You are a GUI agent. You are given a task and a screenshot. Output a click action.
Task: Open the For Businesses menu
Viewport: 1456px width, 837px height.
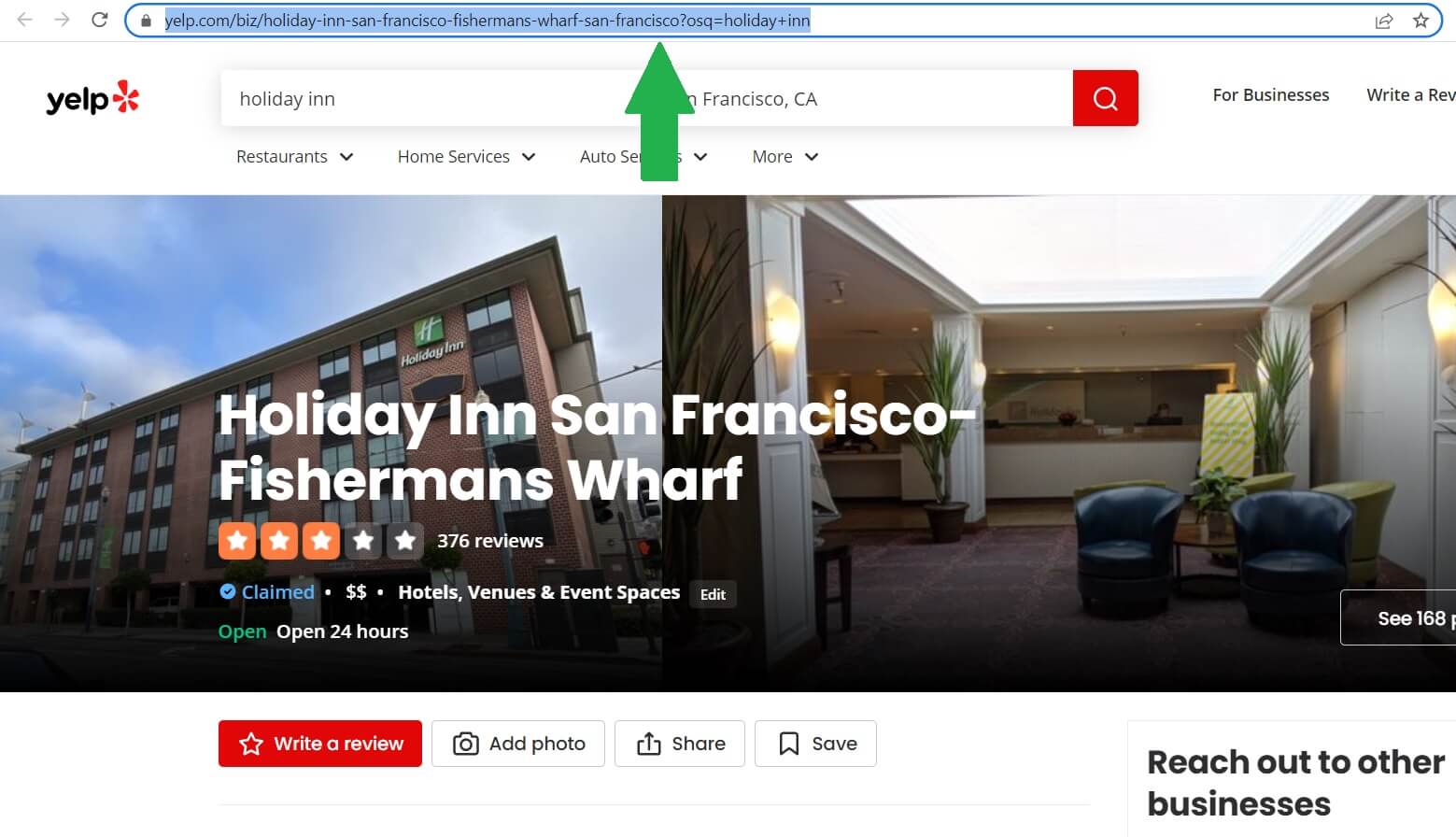pyautogui.click(x=1270, y=95)
